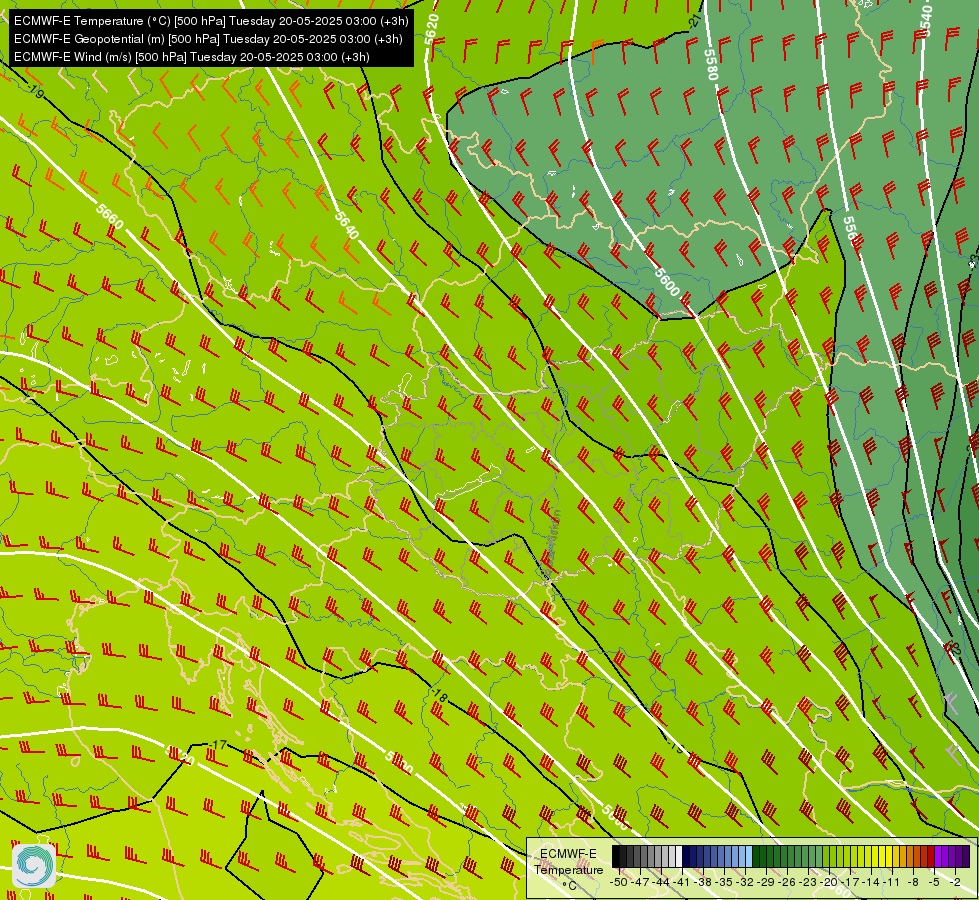Click the -20 tick label on legend
Screen dimensions: 979x900
pyautogui.click(x=829, y=882)
